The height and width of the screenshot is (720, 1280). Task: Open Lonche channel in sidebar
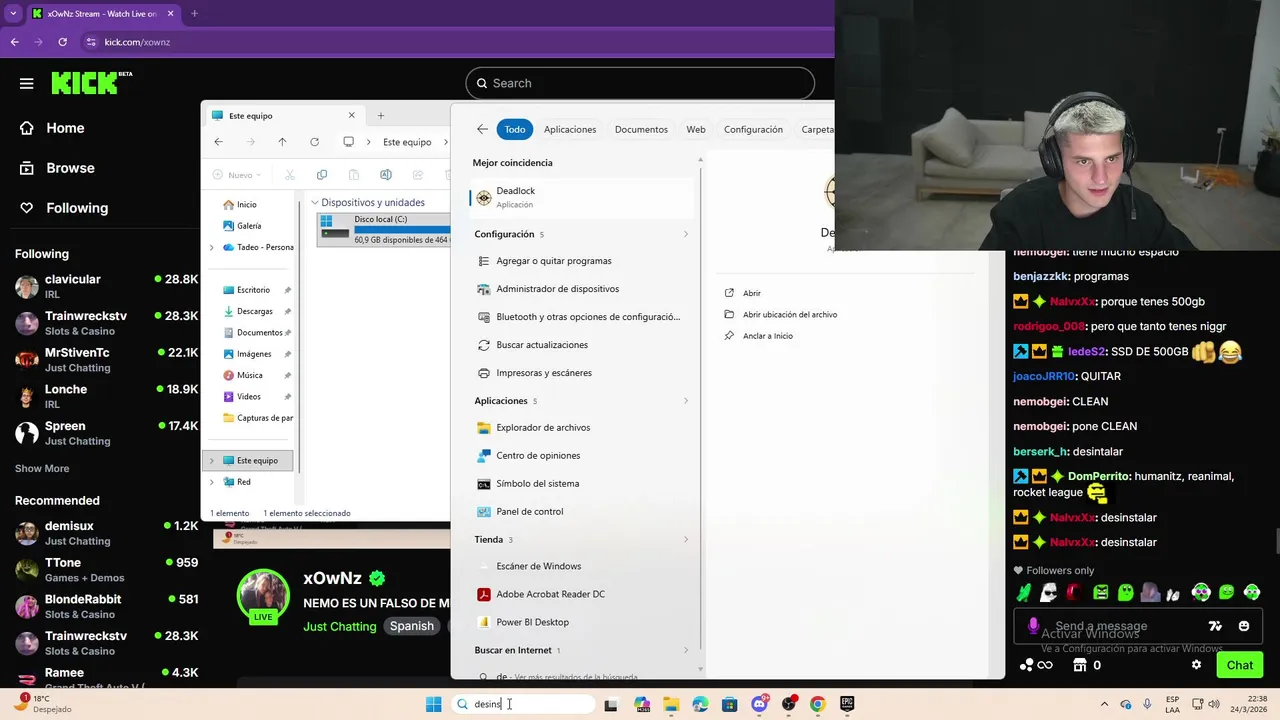(x=106, y=396)
